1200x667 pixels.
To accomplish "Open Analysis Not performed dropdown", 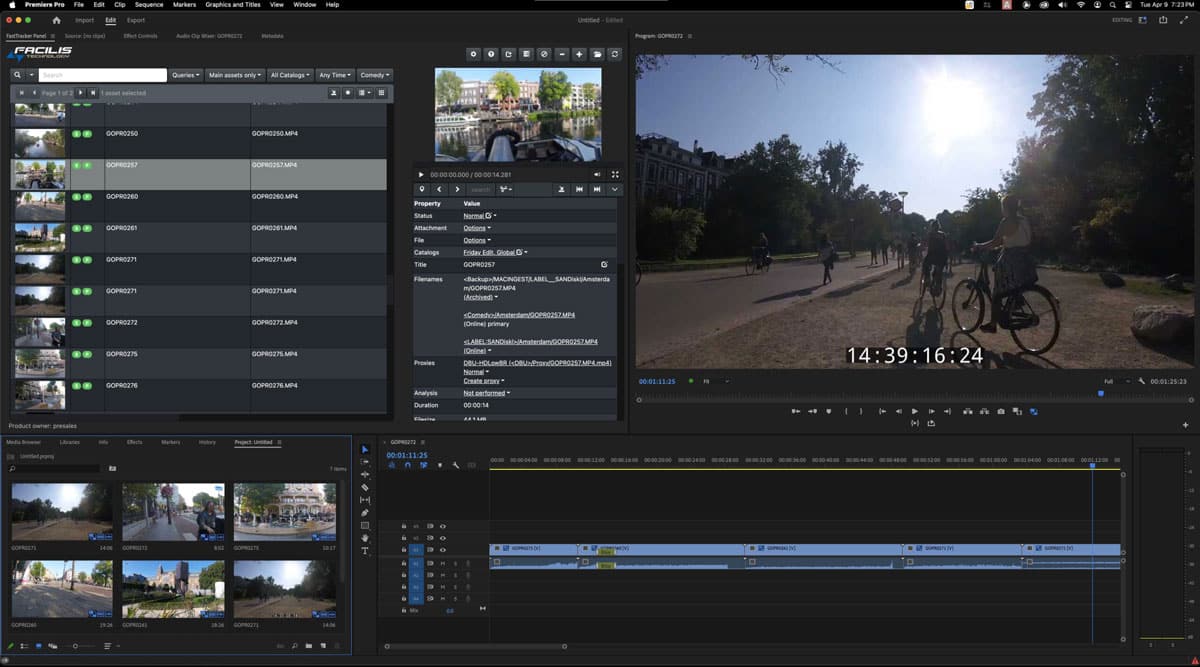I will pyautogui.click(x=487, y=393).
